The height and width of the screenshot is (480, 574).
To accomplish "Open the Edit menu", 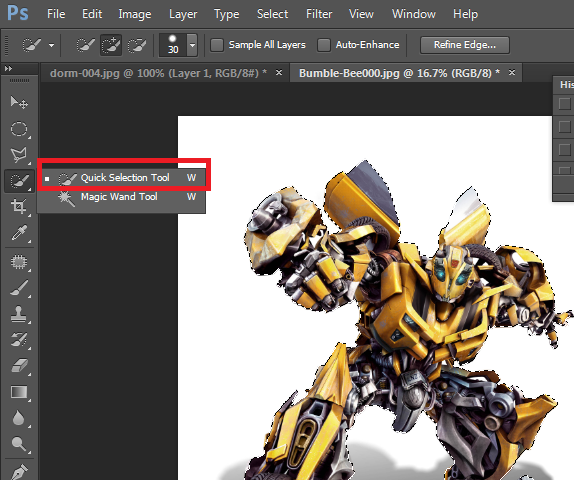I will point(92,14).
